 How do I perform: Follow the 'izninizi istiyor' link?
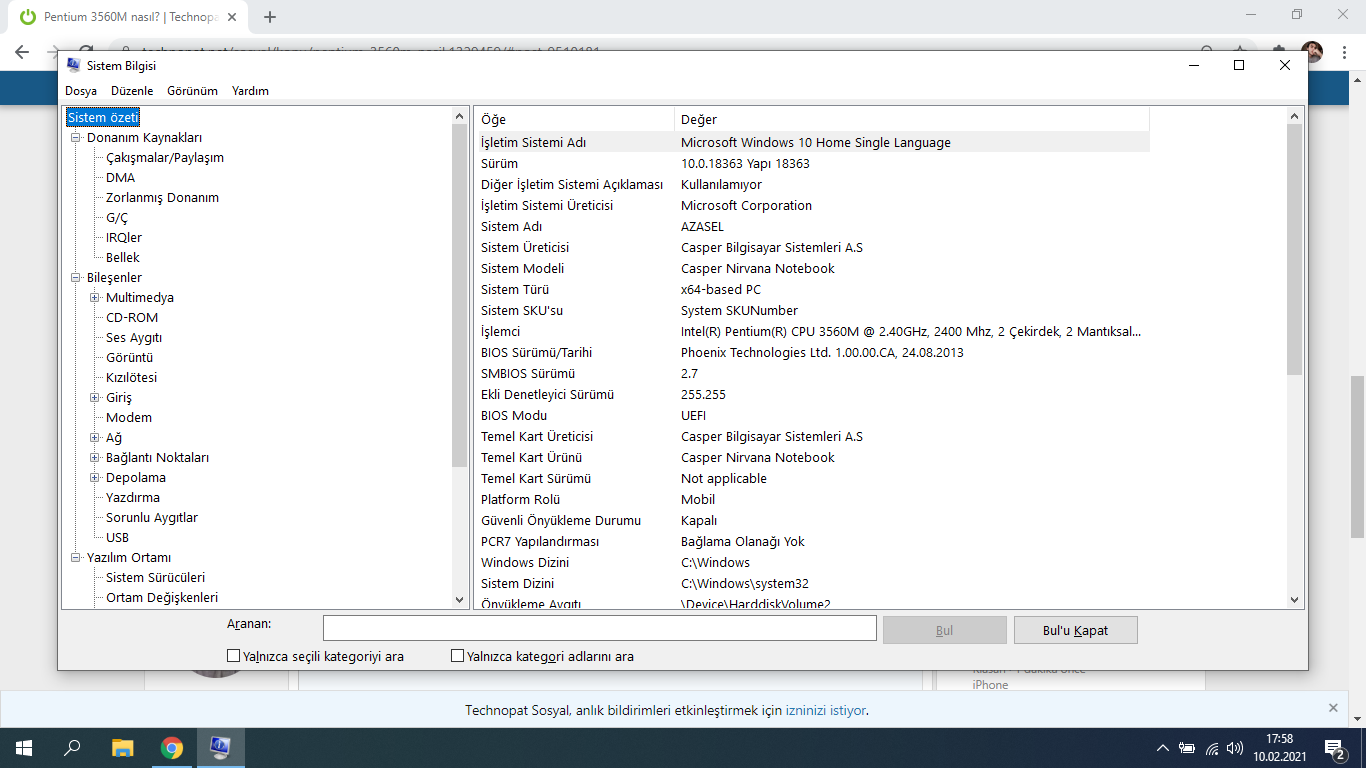pyautogui.click(x=826, y=710)
